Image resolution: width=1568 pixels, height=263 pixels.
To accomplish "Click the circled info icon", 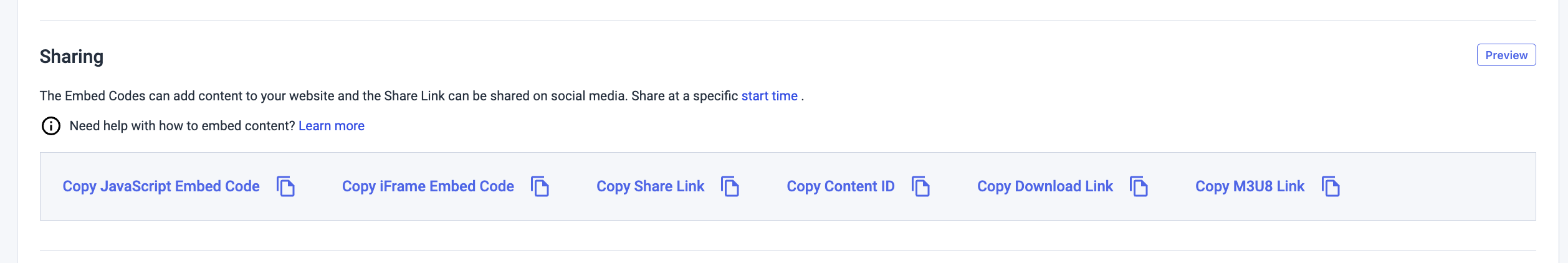I will pos(51,126).
